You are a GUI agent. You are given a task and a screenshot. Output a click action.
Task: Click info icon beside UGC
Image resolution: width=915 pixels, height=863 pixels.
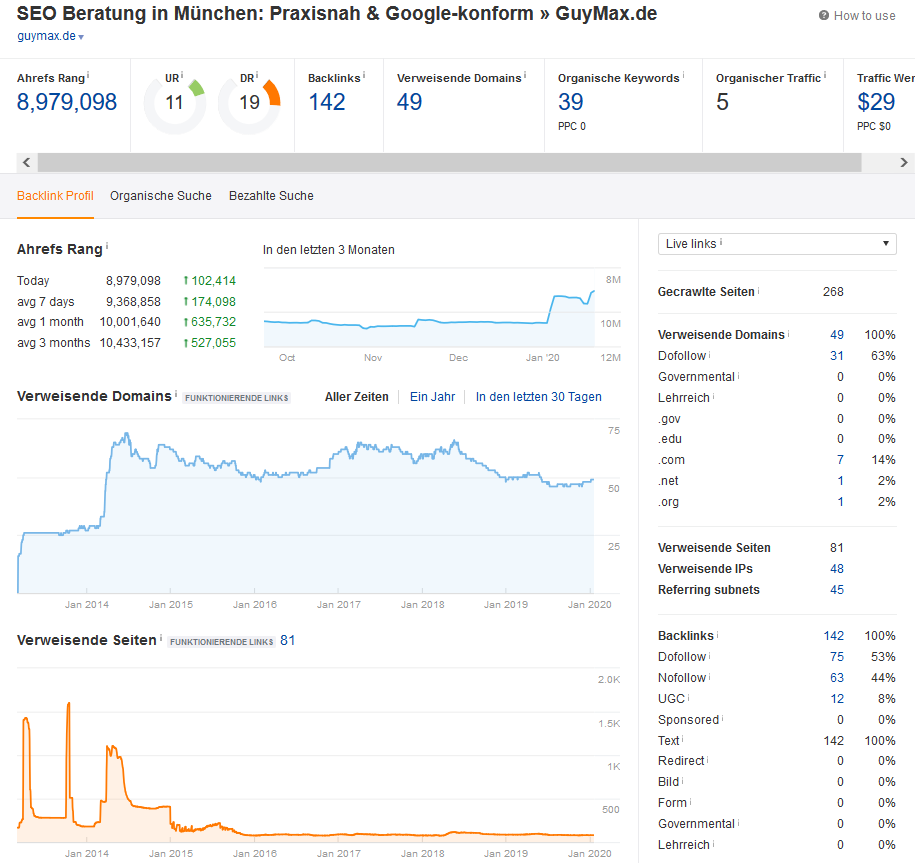click(689, 697)
